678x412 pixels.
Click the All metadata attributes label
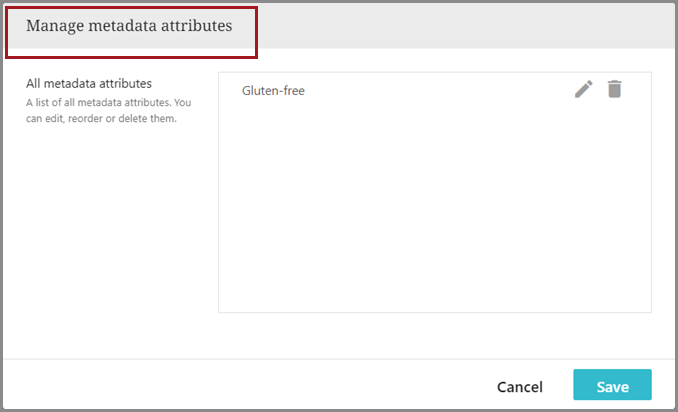[x=88, y=83]
